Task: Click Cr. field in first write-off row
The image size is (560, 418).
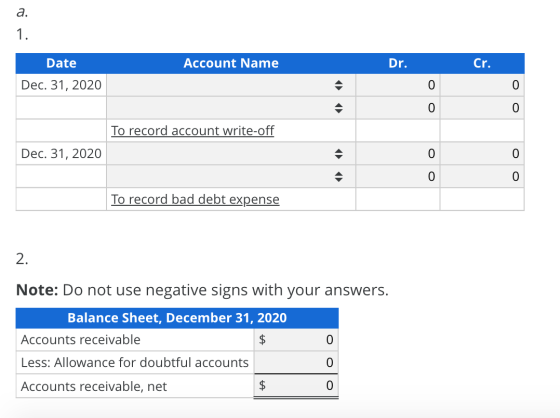Action: (482, 85)
